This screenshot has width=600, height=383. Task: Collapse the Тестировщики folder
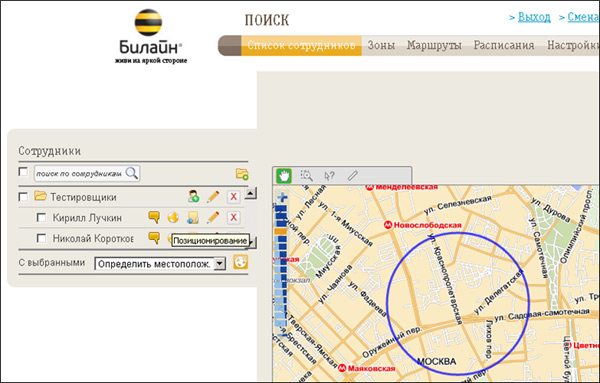click(40, 196)
